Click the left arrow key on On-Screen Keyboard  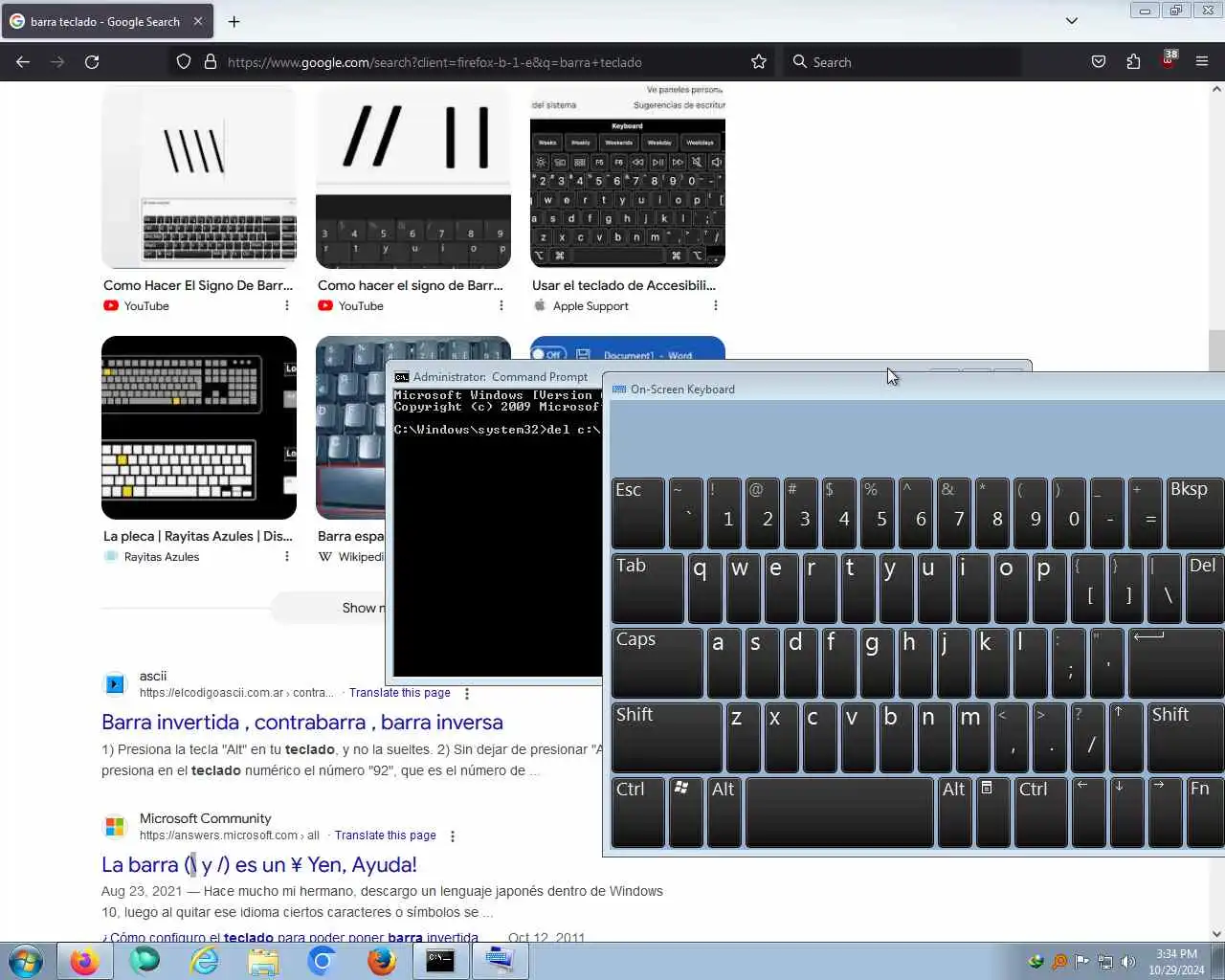tap(1088, 812)
